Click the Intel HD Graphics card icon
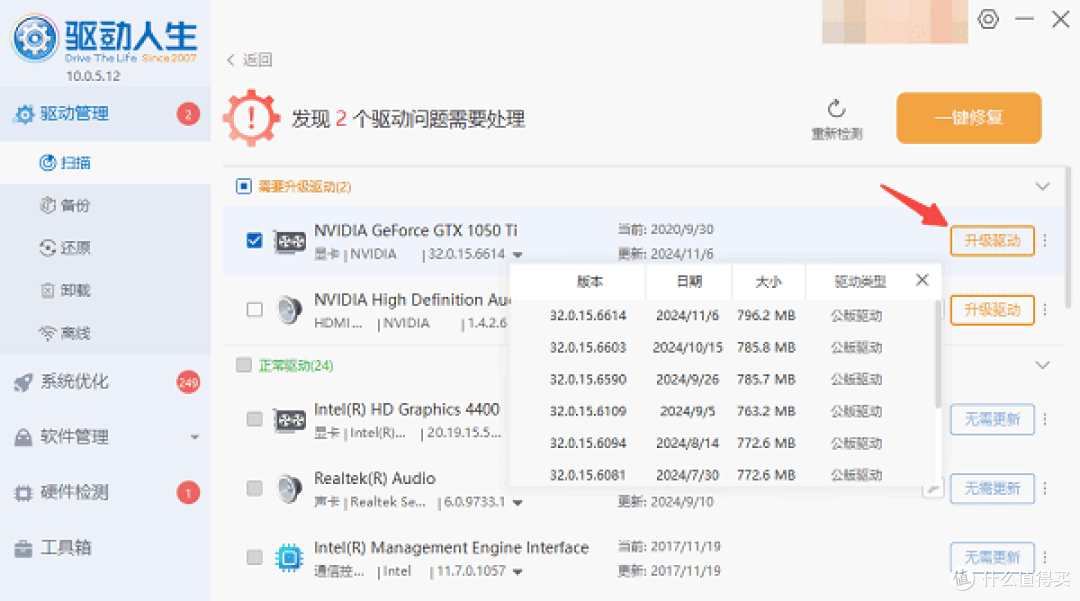Screen dimensions: 1080x601 [x=290, y=420]
